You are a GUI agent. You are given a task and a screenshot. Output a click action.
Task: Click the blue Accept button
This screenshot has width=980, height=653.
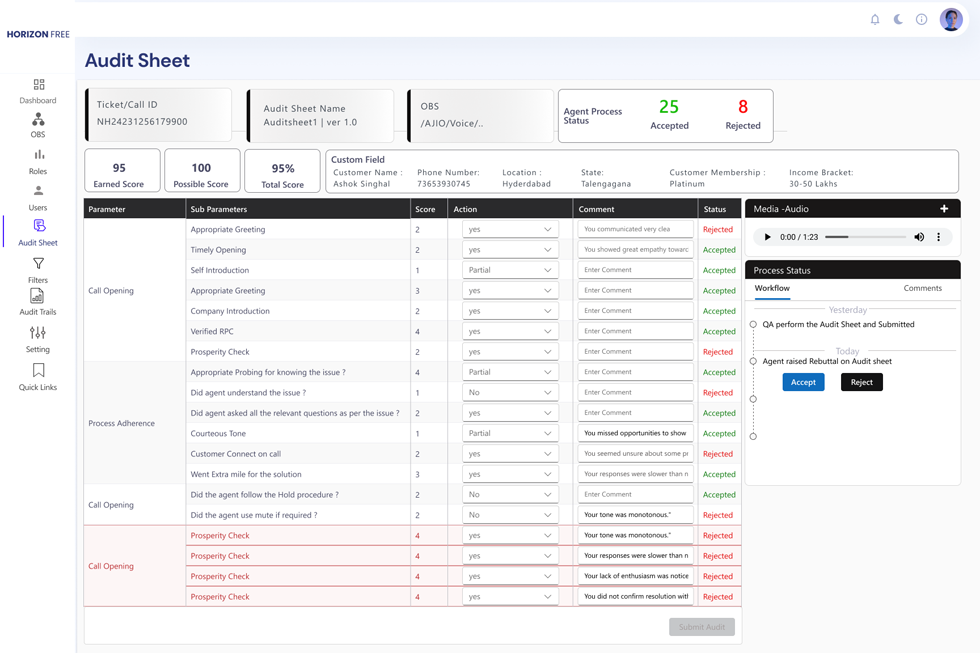[x=803, y=382]
